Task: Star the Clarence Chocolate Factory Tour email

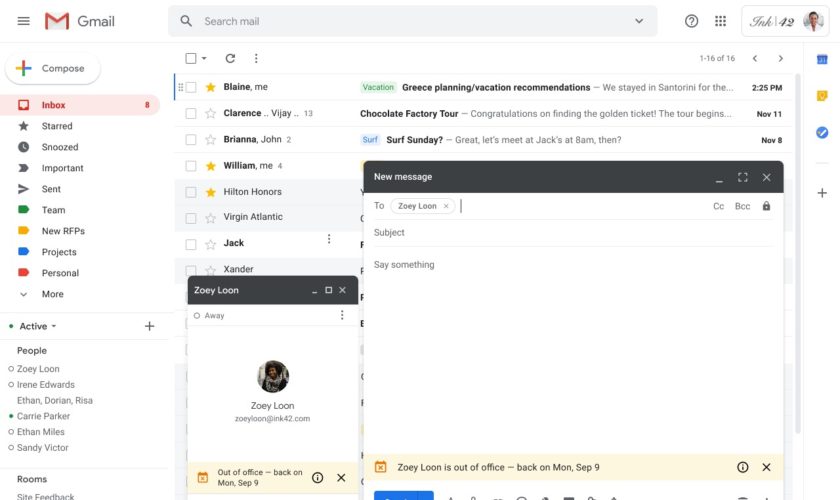Action: coord(210,114)
